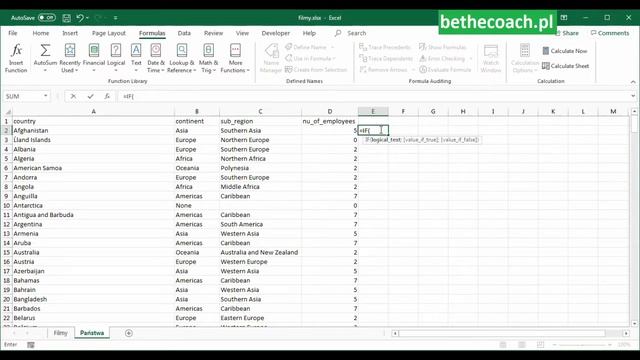The width and height of the screenshot is (640, 360).
Task: Click vertical scrollbar down arrow
Action: point(634,323)
